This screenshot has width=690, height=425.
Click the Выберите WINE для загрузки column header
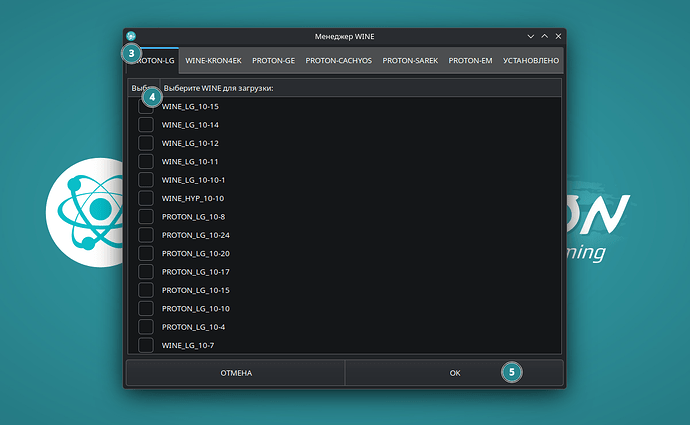click(350, 88)
